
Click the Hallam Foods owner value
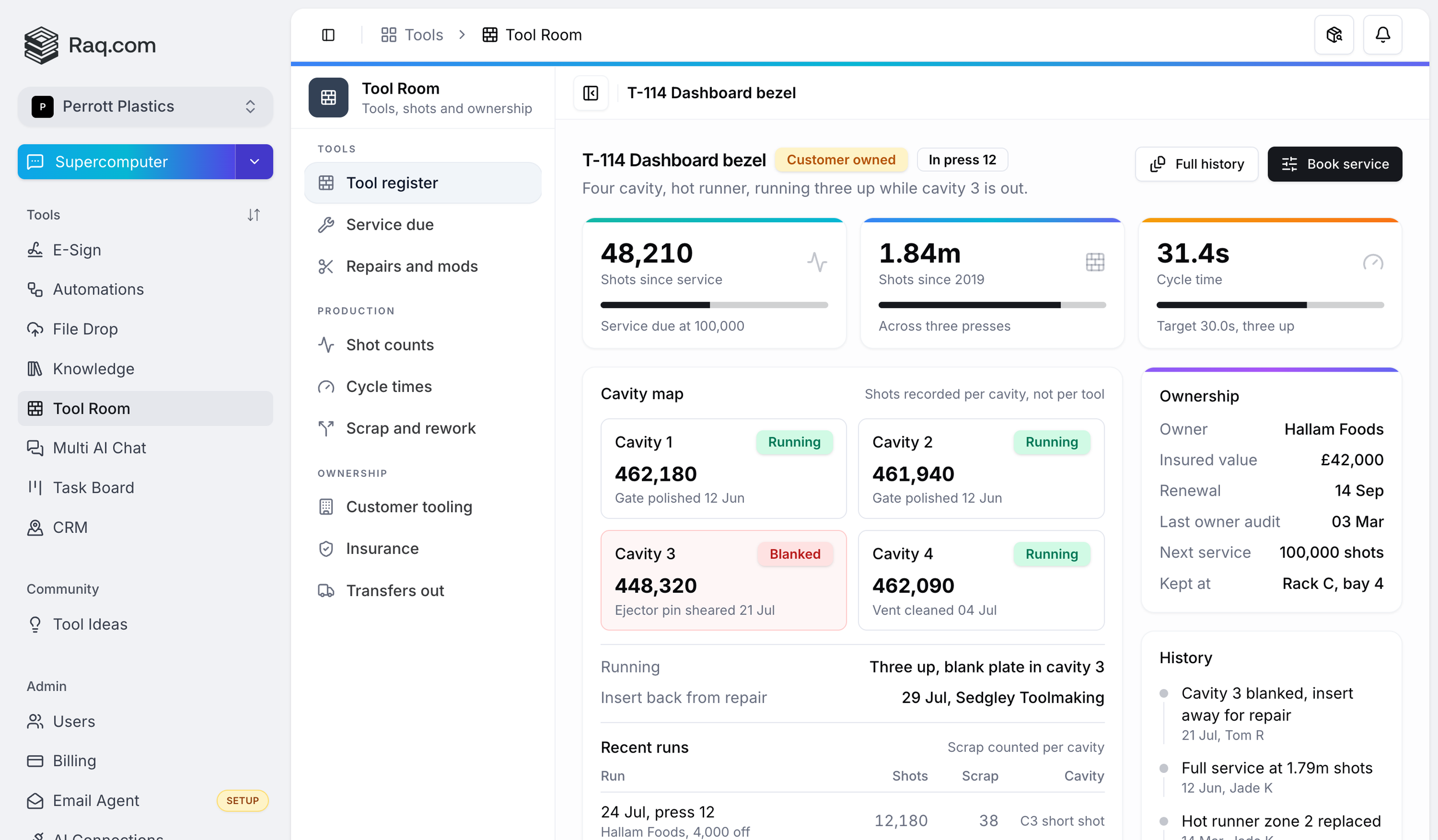point(1334,429)
